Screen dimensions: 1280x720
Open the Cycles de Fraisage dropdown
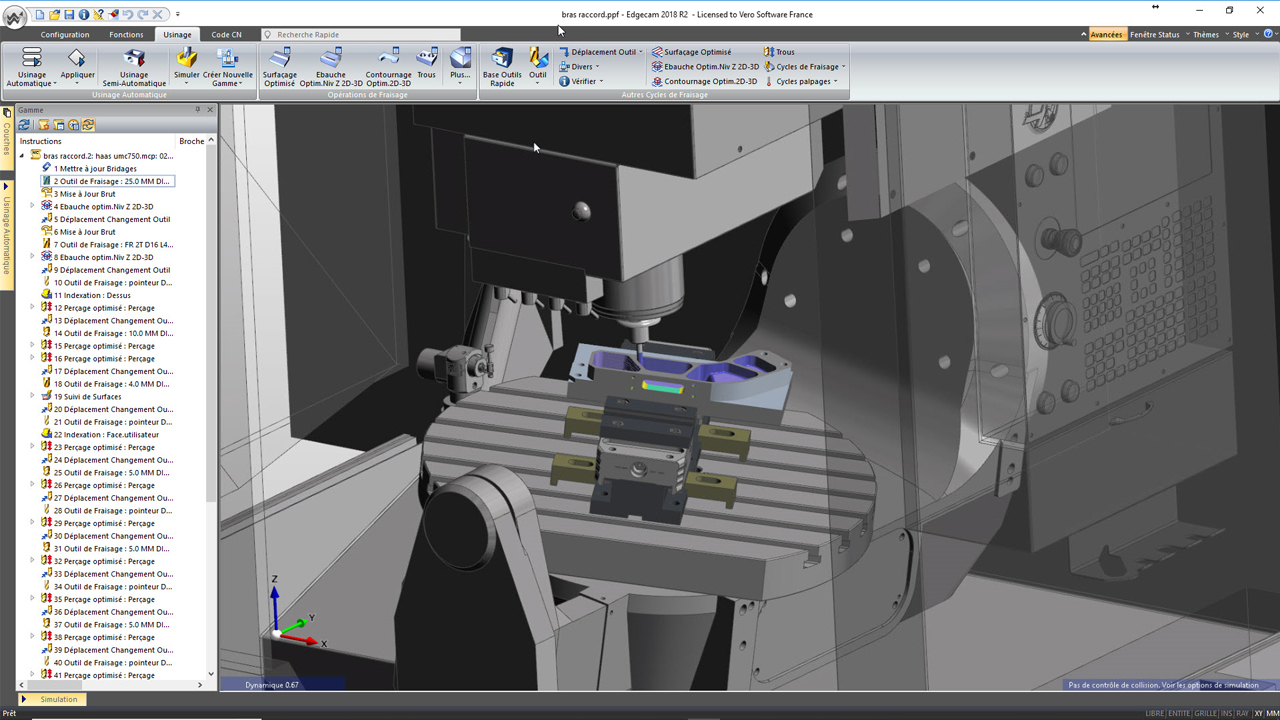point(806,67)
